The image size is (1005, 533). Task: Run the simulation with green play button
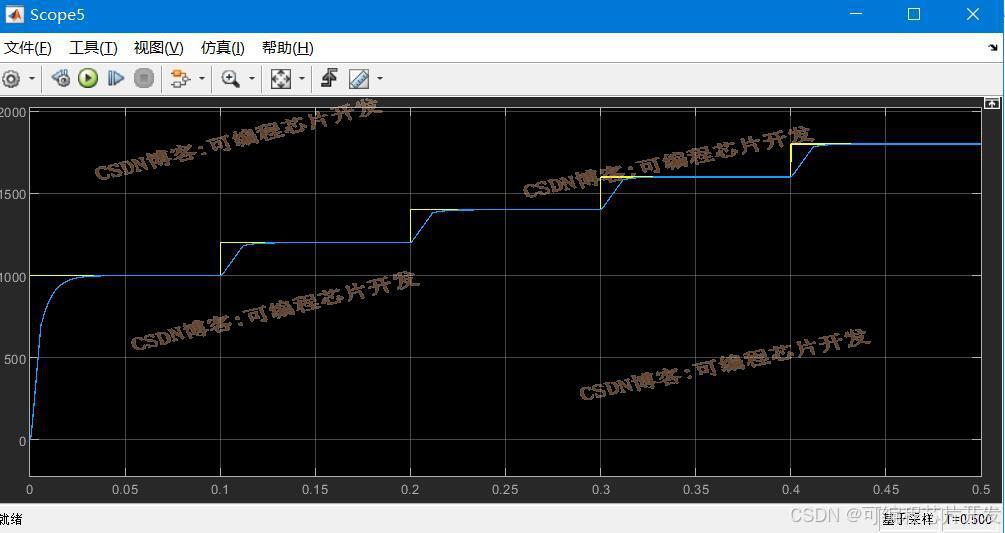[88, 79]
